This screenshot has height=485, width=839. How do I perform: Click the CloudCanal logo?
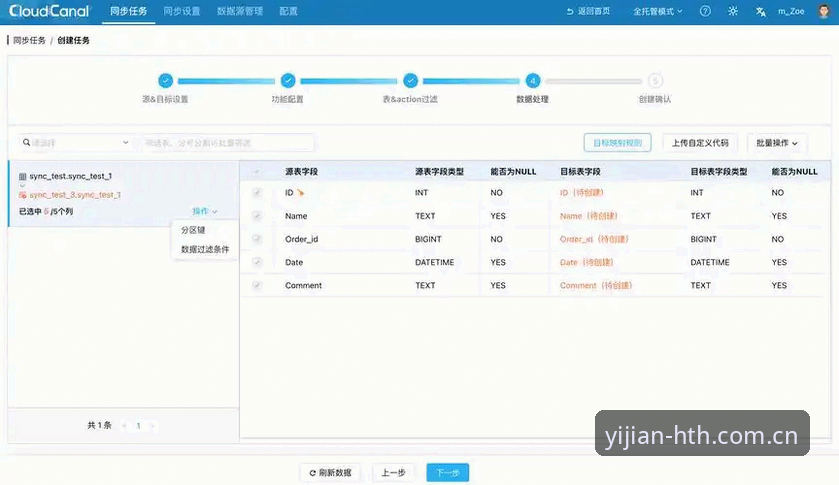[49, 11]
